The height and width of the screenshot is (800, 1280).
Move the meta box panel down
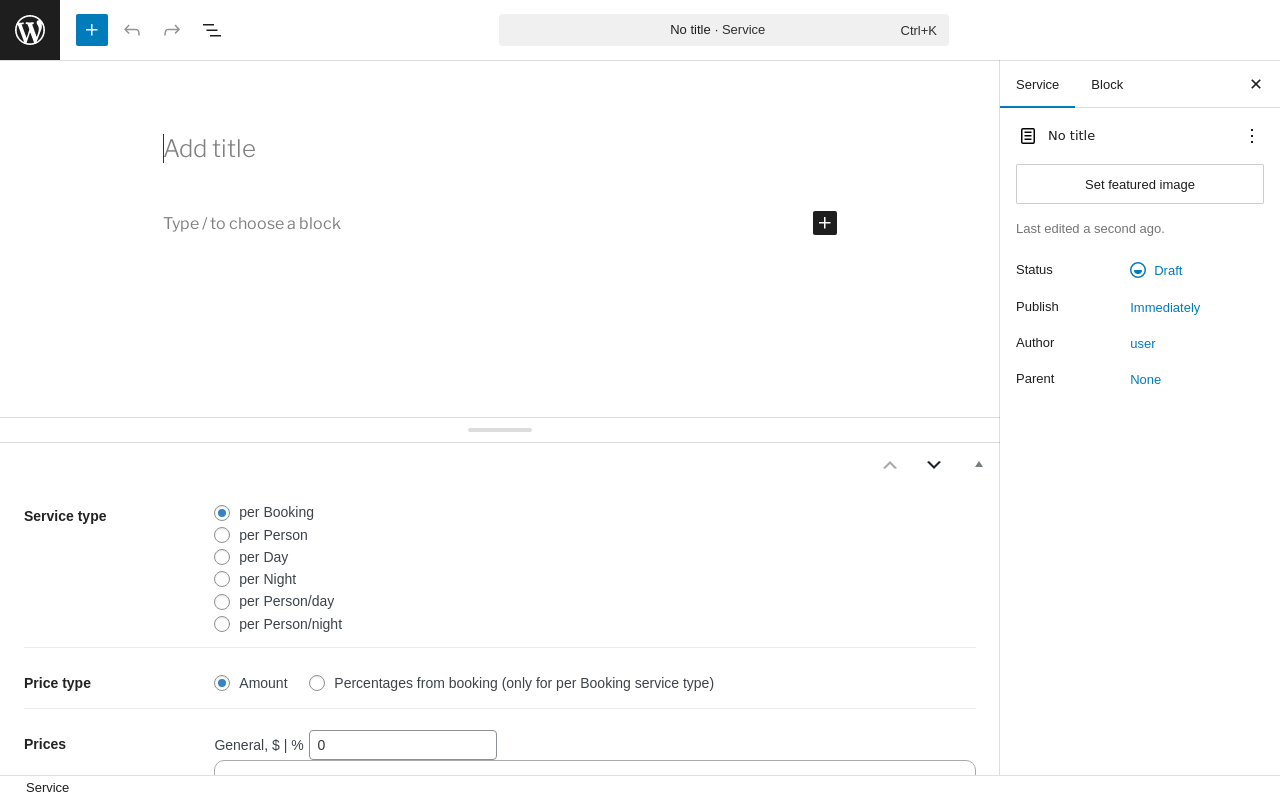click(934, 465)
